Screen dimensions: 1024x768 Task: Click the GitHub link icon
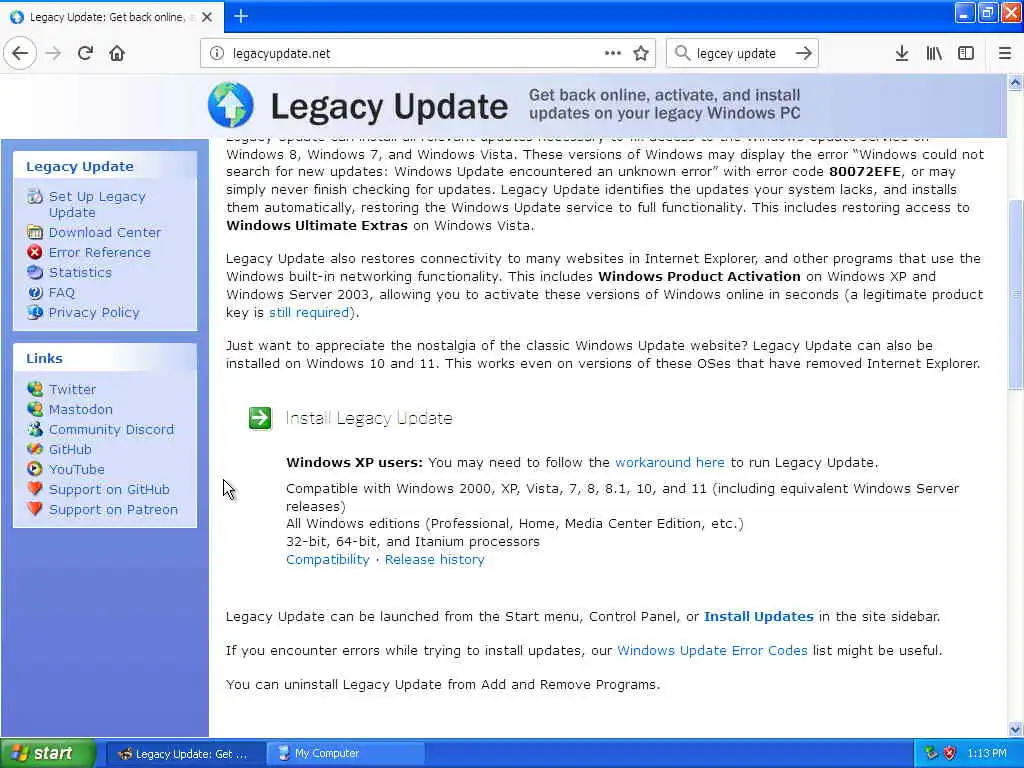(35, 449)
